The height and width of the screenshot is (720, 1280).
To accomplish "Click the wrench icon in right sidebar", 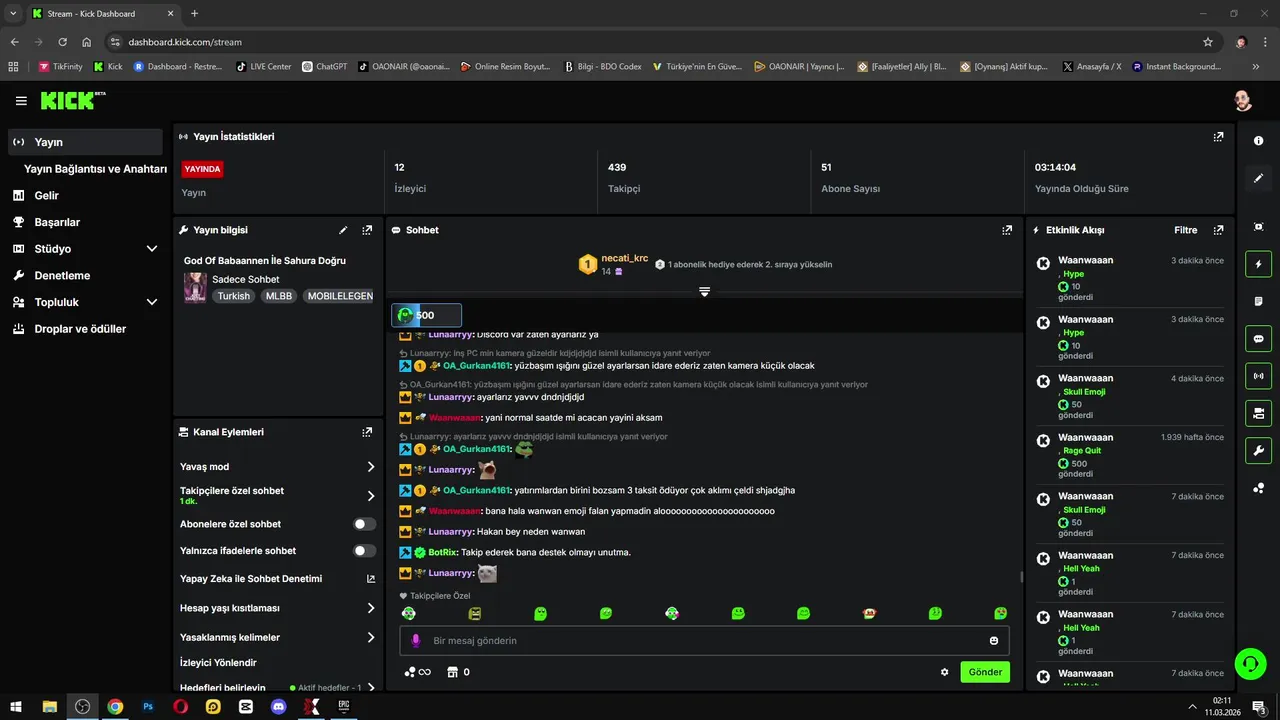I will click(1258, 450).
